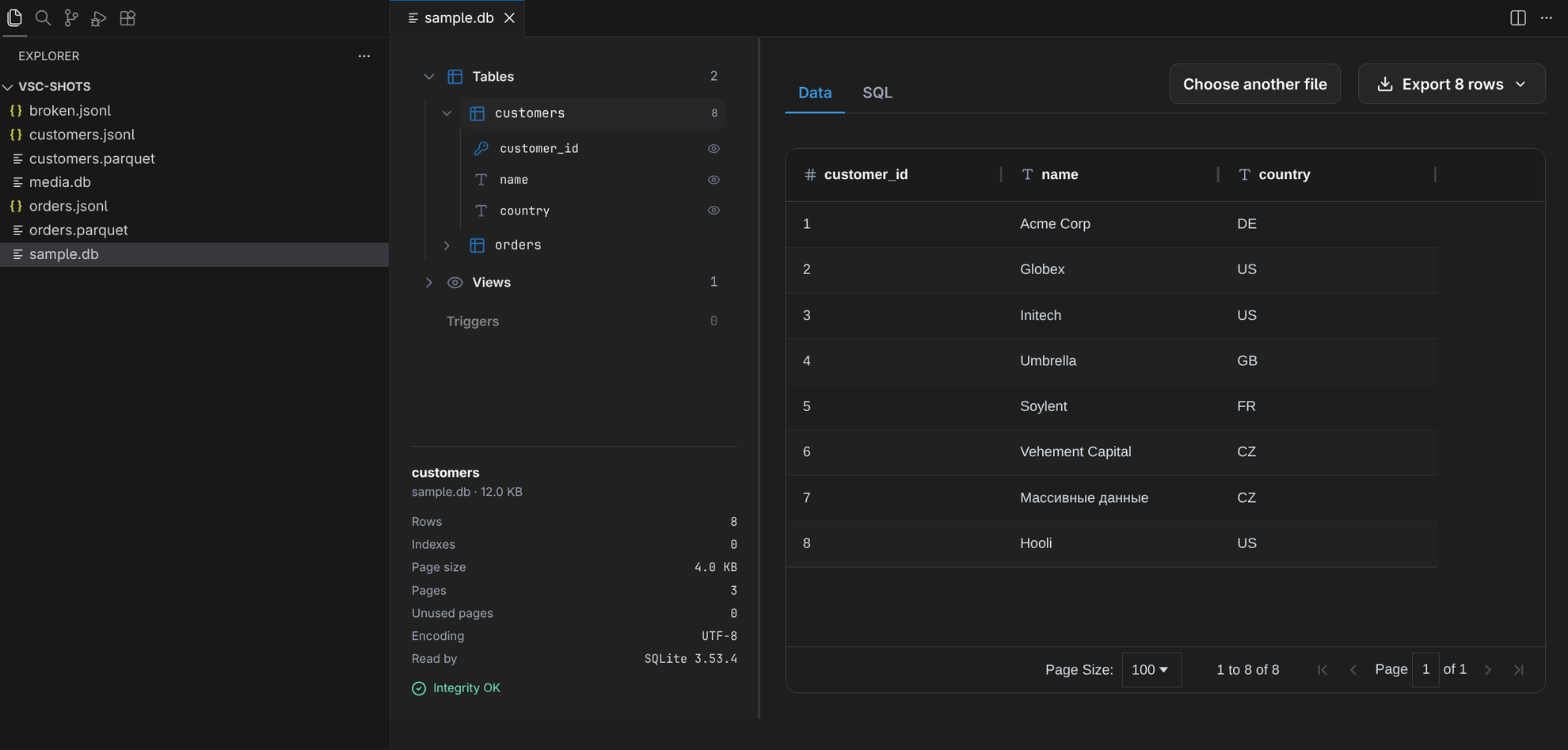
Task: Click the Integrity OK check icon
Action: (419, 688)
